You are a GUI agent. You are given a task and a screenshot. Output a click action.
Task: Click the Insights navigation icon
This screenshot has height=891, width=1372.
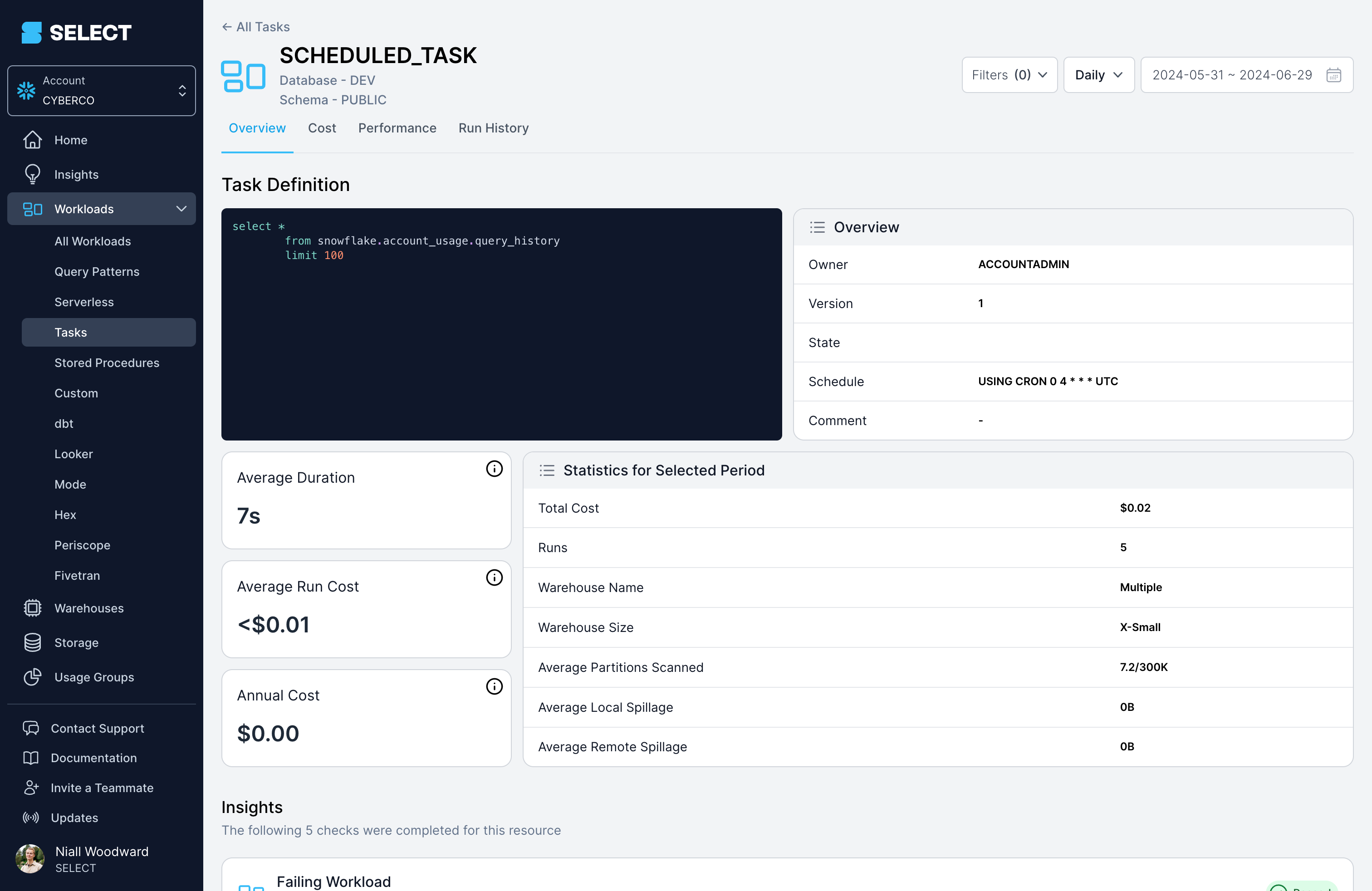pos(32,174)
